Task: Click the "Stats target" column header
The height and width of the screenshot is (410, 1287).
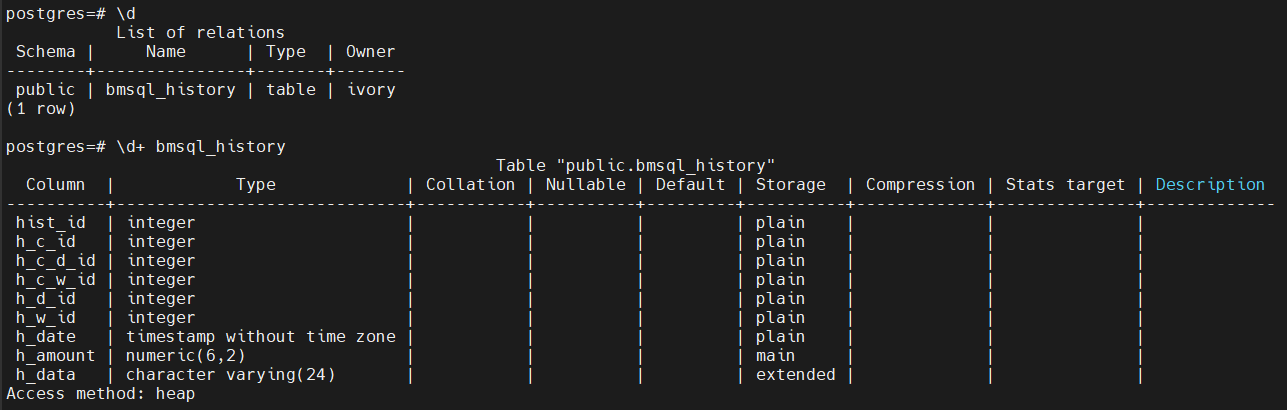Action: tap(1065, 184)
